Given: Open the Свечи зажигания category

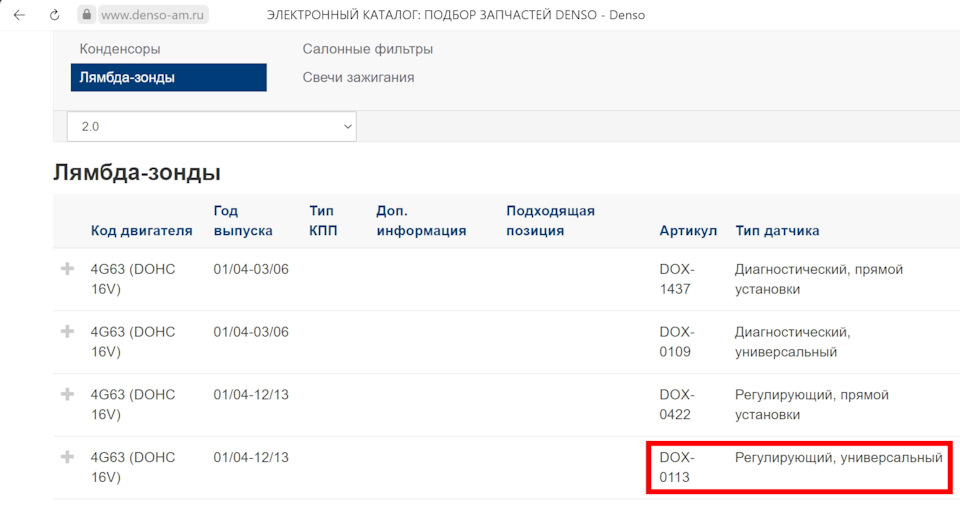Looking at the screenshot, I should 358,77.
